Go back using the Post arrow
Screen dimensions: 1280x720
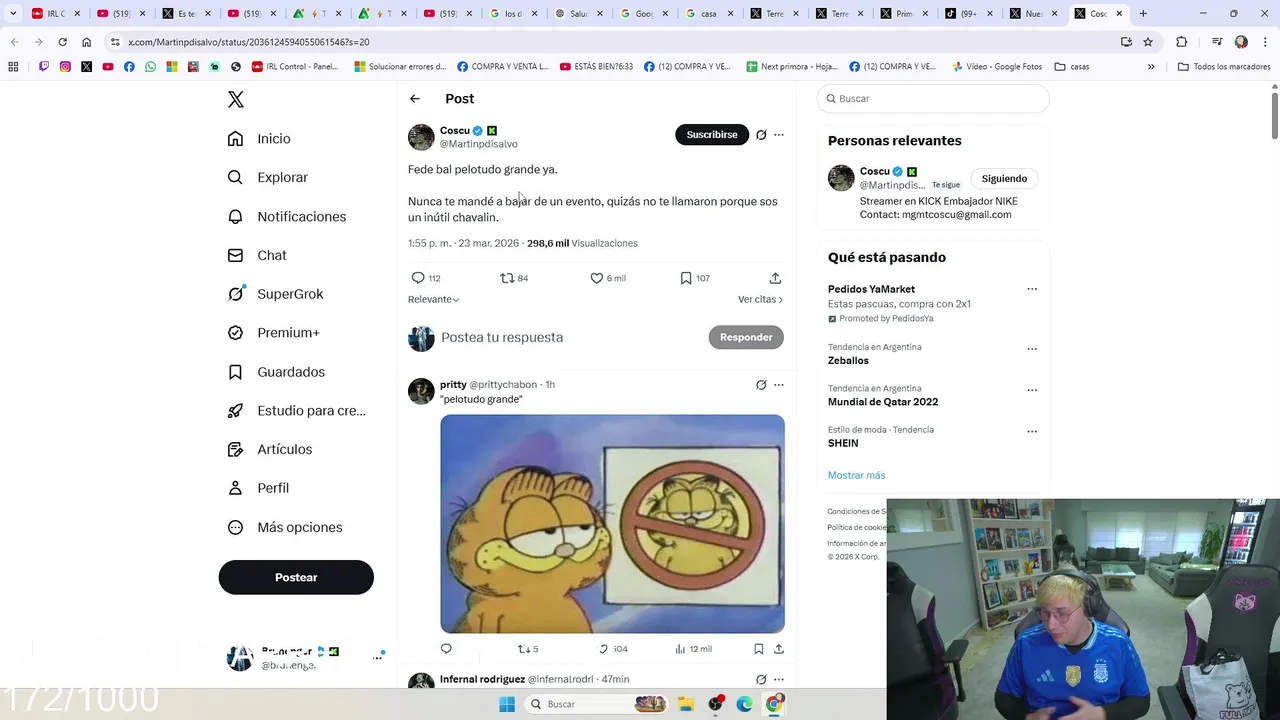pyautogui.click(x=415, y=99)
